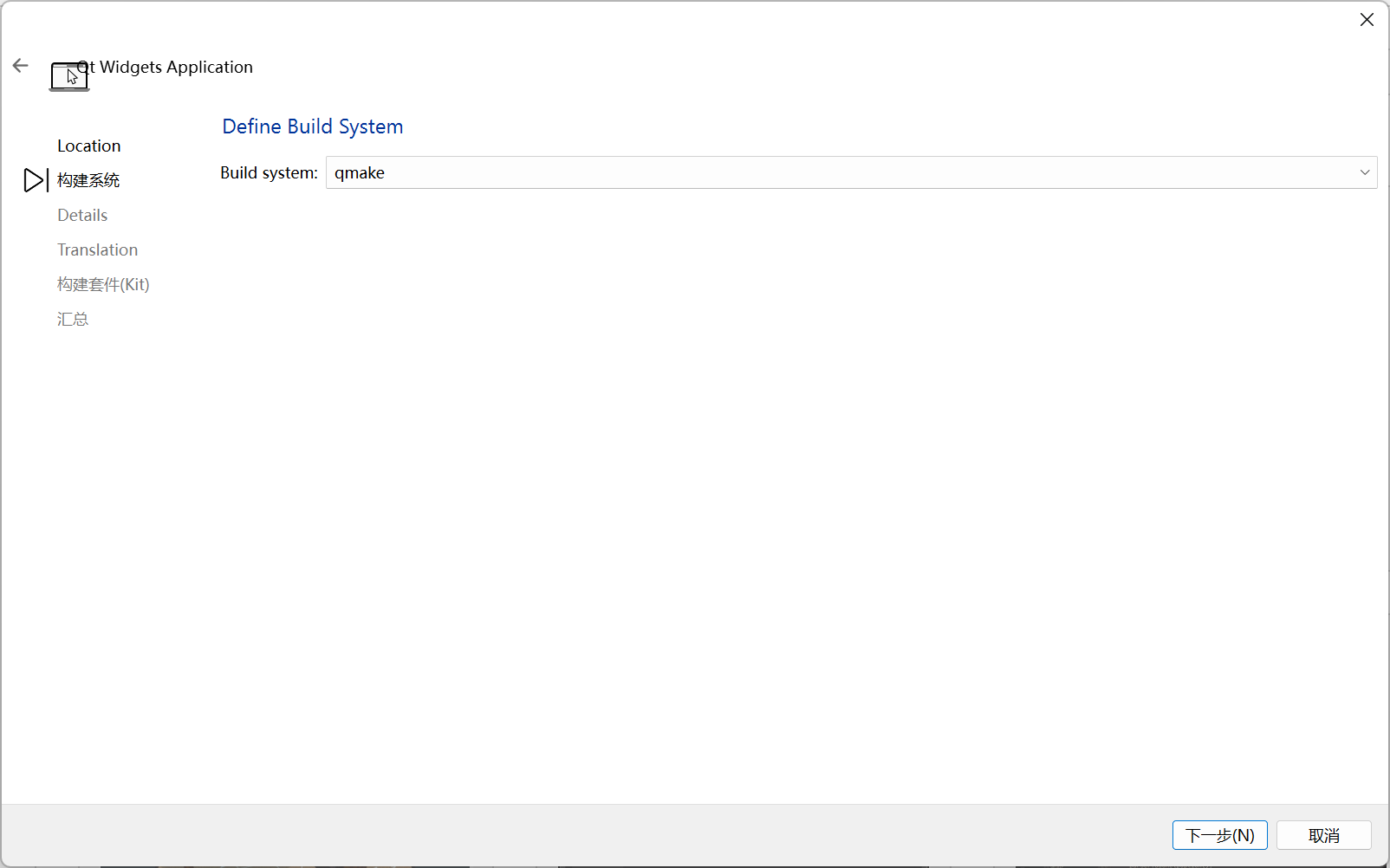Go back using the left arrow icon
Viewport: 1390px width, 868px height.
(21, 66)
